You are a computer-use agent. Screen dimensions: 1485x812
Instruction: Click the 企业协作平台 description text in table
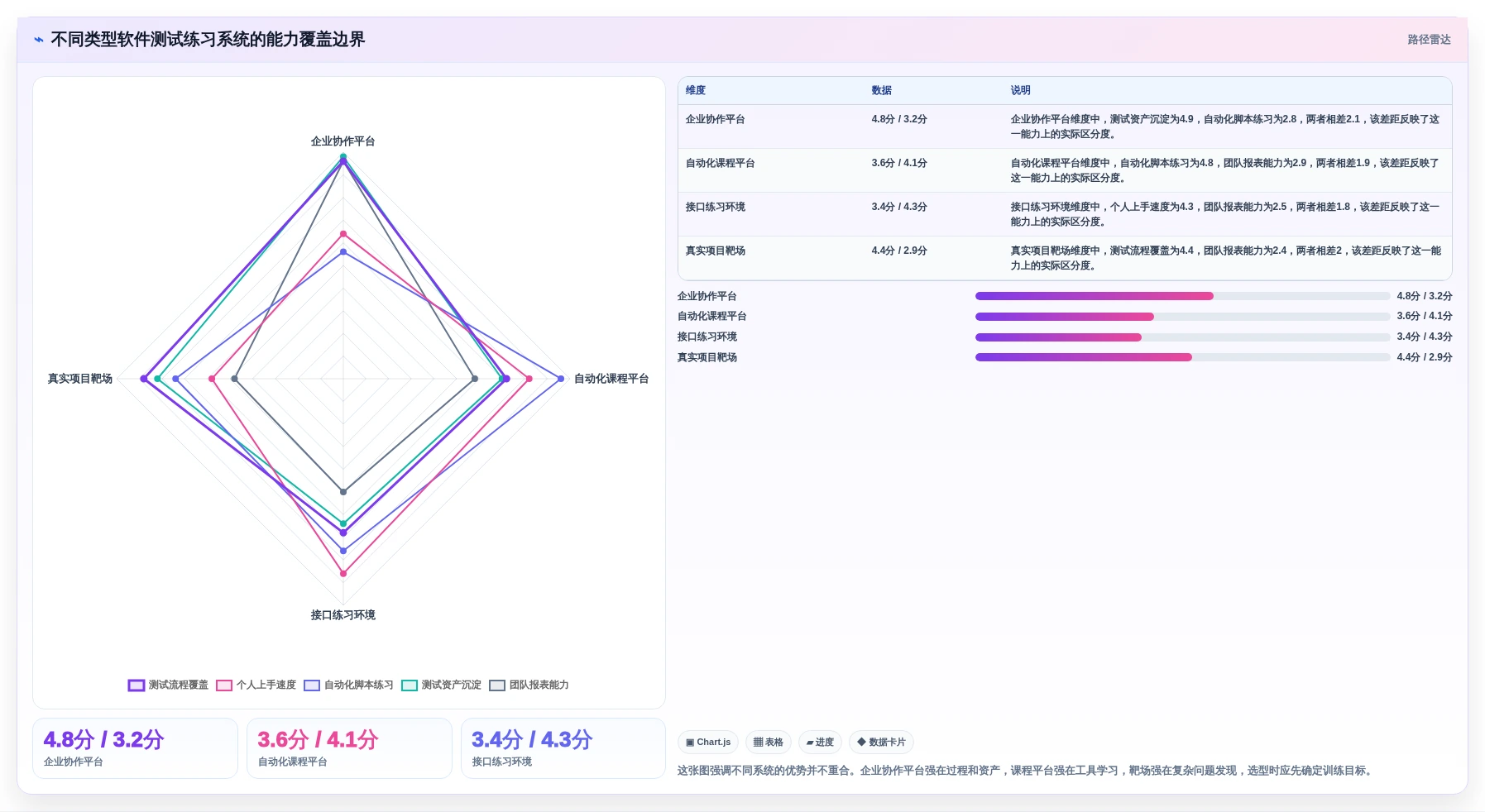pyautogui.click(x=1225, y=127)
